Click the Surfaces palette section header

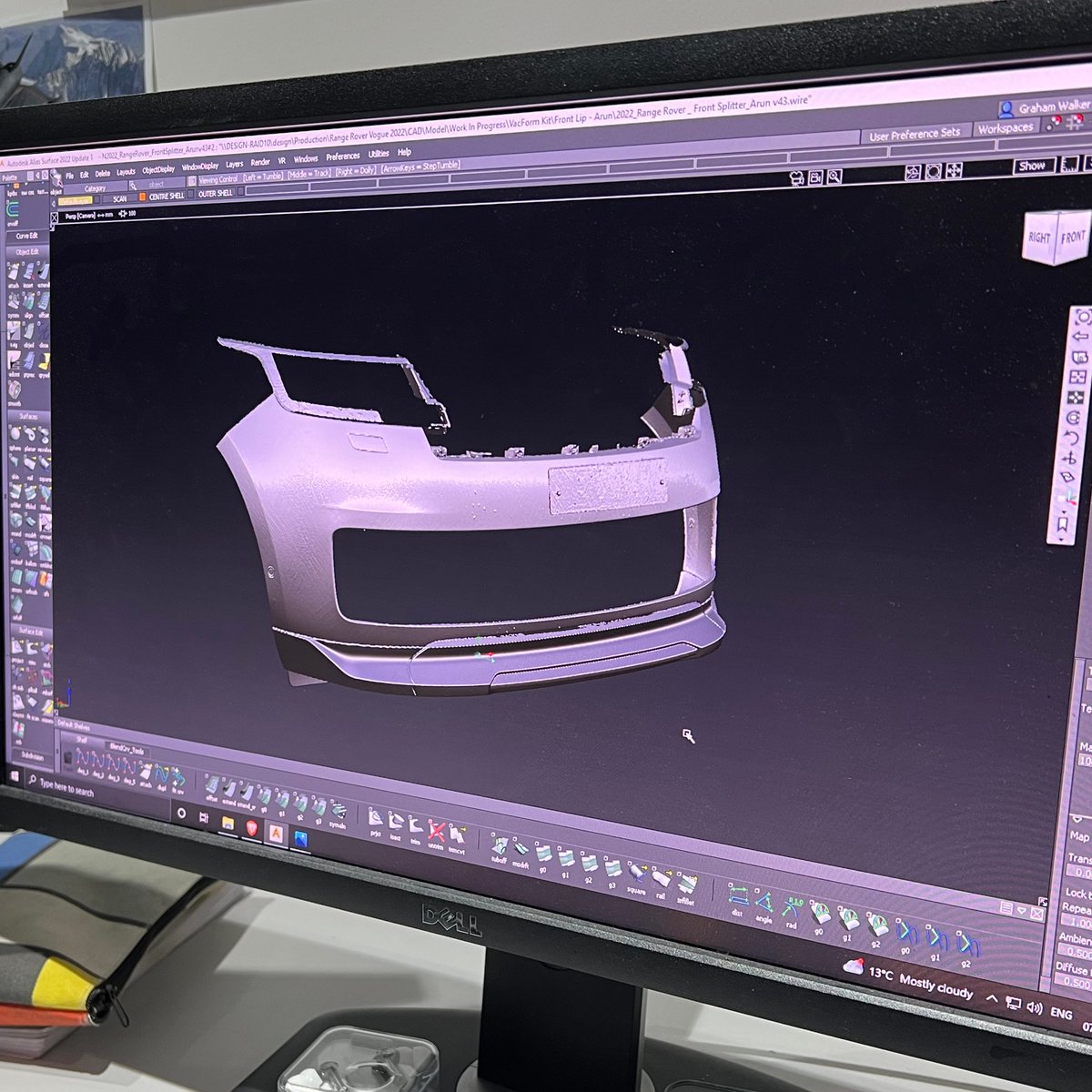pyautogui.click(x=30, y=416)
